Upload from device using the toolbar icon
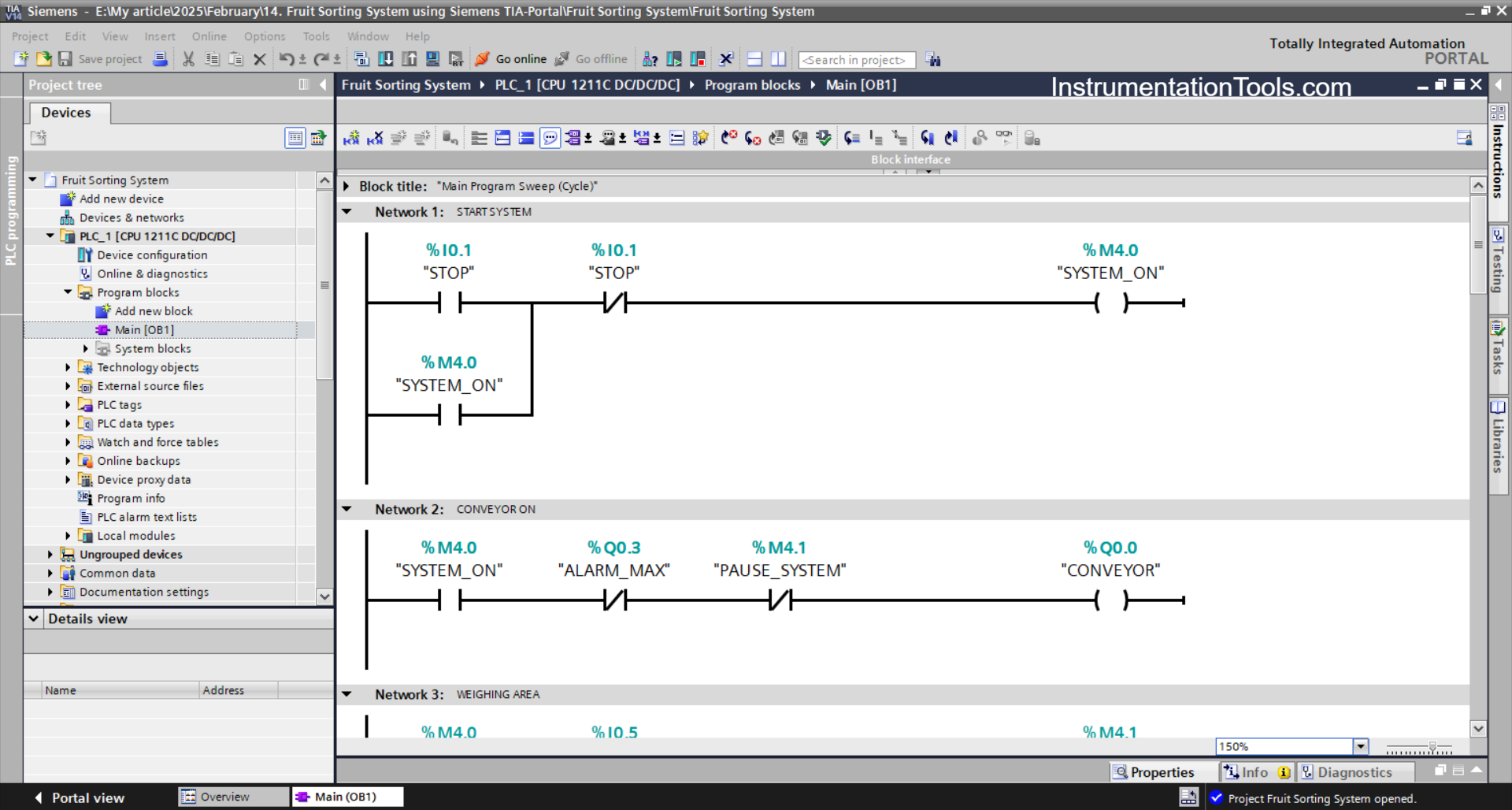The height and width of the screenshot is (810, 1512). tap(409, 59)
